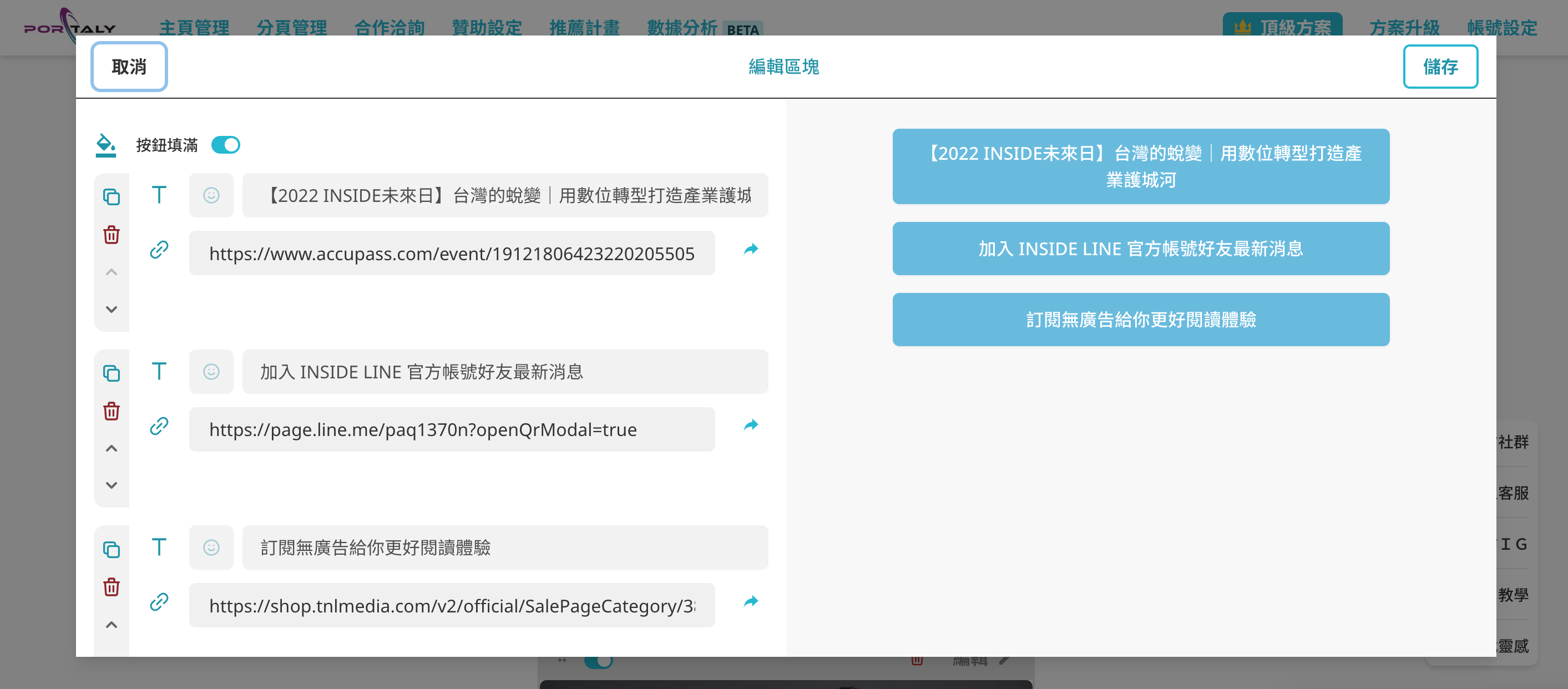This screenshot has width=1568, height=689.
Task: Duplicate the 訂閱無廣告 block
Action: (112, 550)
